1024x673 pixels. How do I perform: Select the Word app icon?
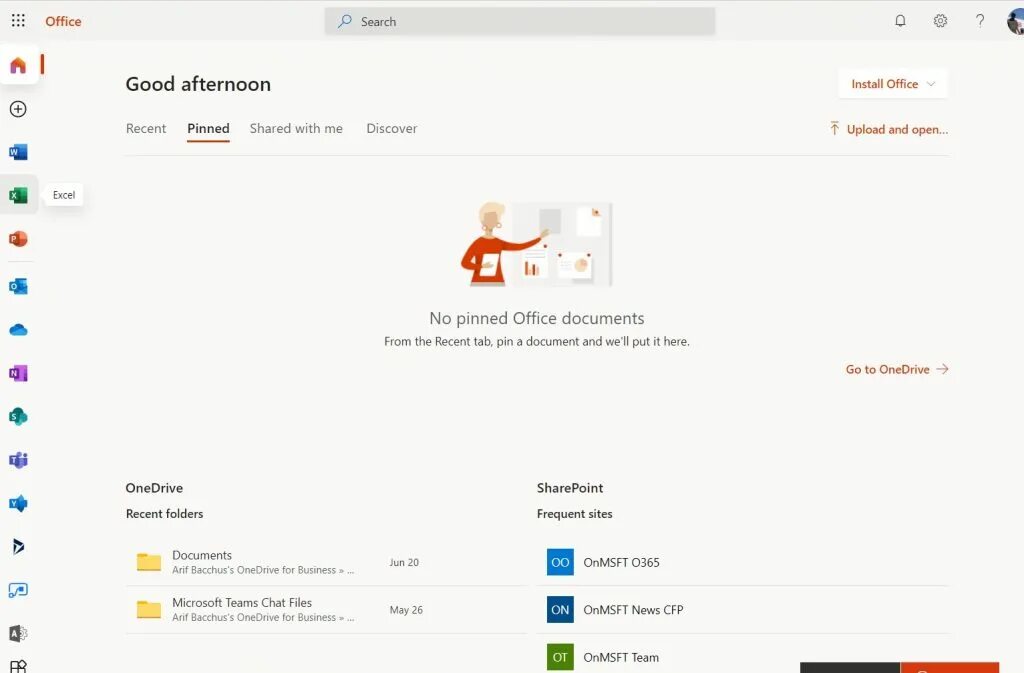[18, 151]
